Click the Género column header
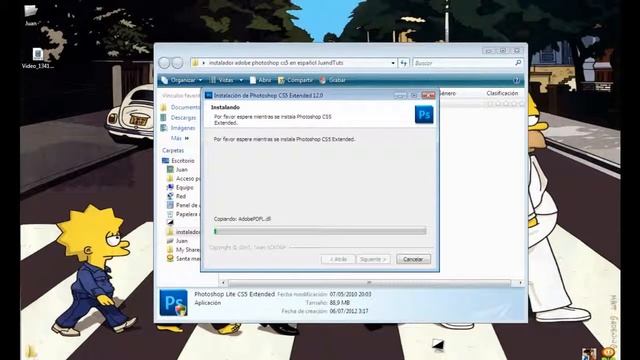The image size is (640, 360). (448, 93)
